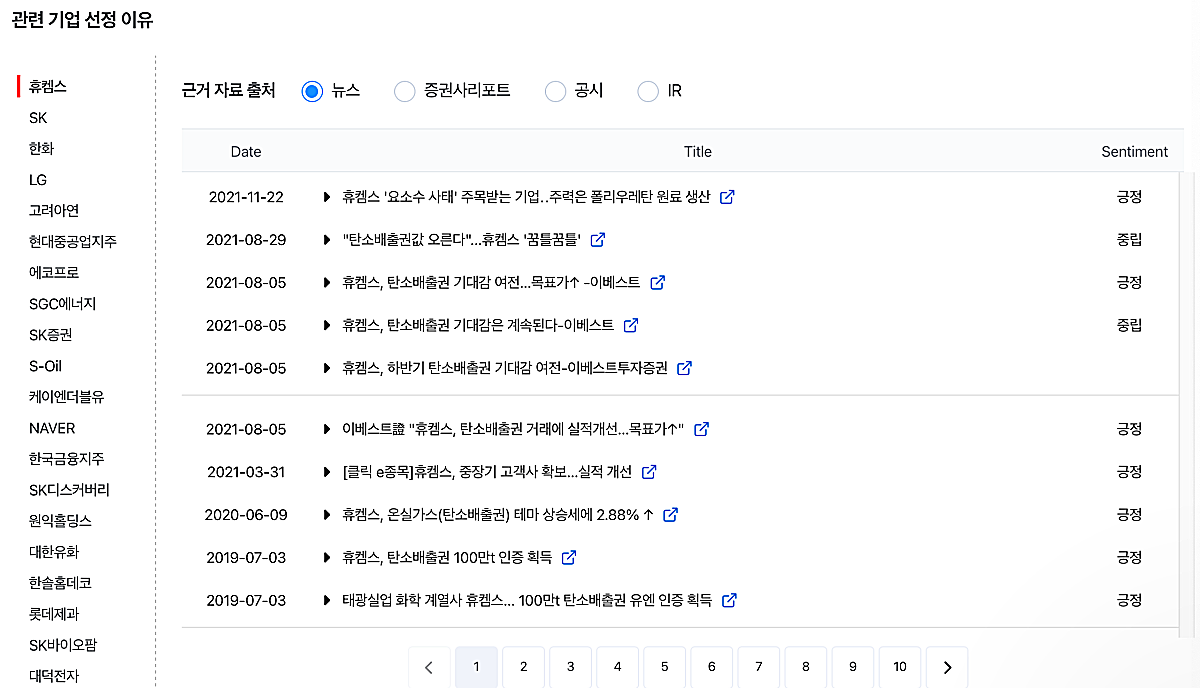Select the 뉴스 source radio button
The width and height of the screenshot is (1200, 688).
click(x=312, y=91)
